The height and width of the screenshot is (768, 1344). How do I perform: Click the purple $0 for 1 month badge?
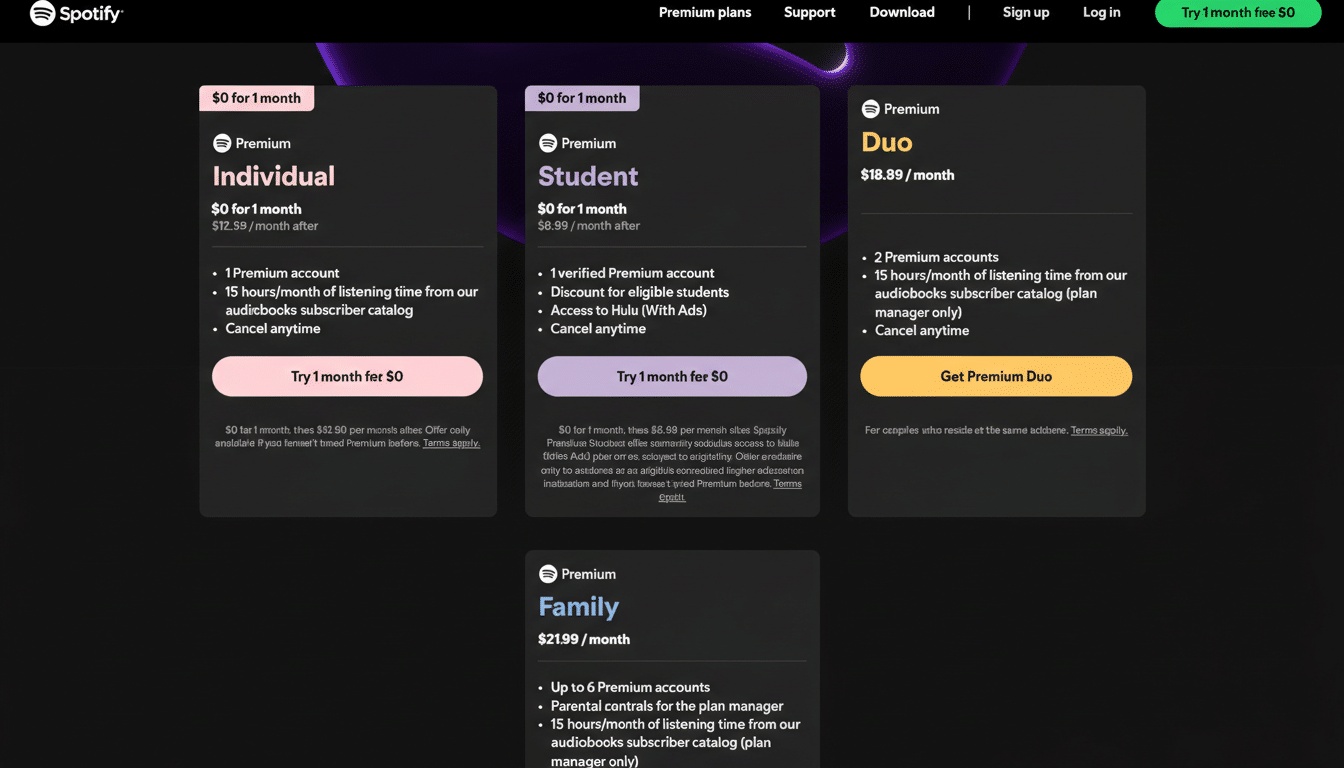click(x=582, y=98)
